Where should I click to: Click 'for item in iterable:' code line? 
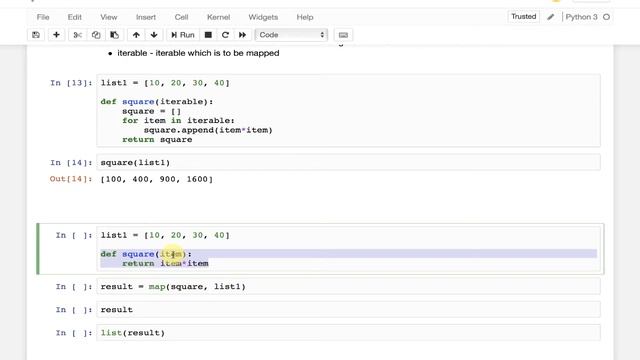tap(178, 121)
